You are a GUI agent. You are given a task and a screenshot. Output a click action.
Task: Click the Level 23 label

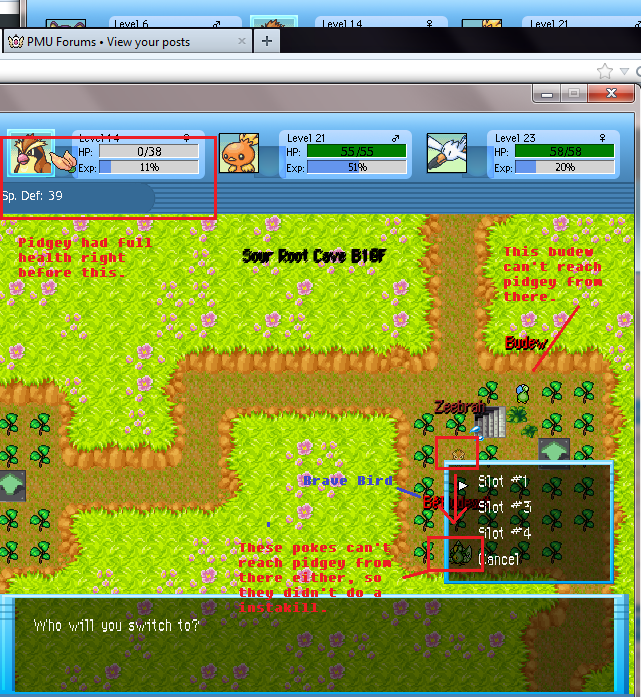(515, 138)
